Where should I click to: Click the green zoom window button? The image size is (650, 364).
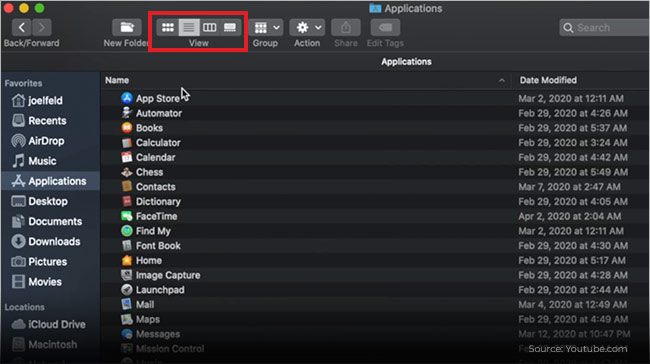pyautogui.click(x=40, y=8)
